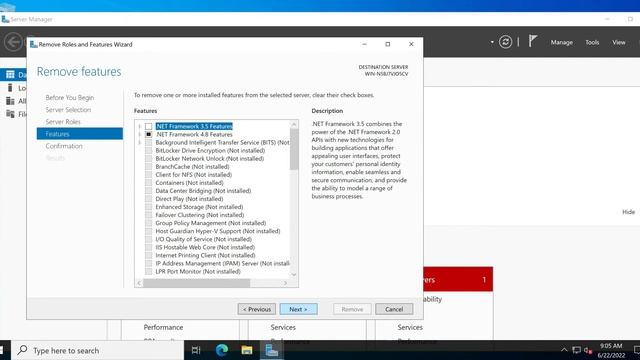Open the View menu
This screenshot has height=360, width=640.
618,42
